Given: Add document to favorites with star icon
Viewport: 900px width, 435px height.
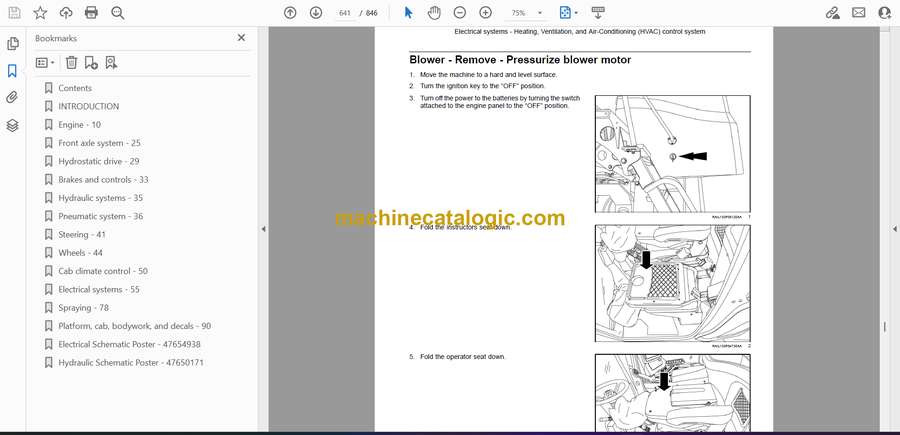Looking at the screenshot, I should (x=40, y=13).
